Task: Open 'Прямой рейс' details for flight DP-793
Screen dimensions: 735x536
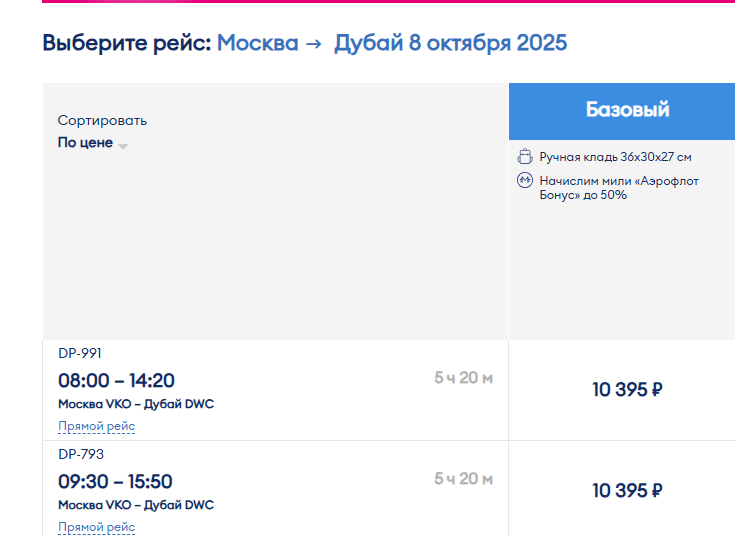Action: click(x=97, y=527)
